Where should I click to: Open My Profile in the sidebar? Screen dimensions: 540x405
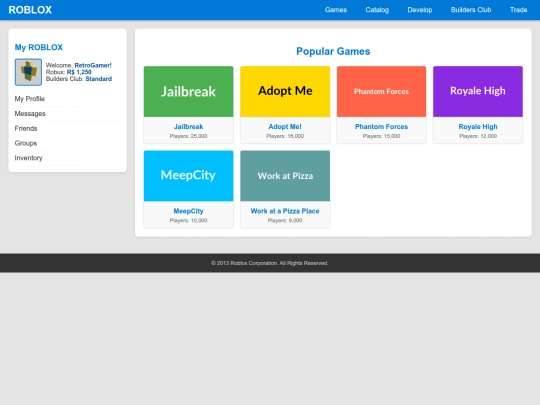coord(67,99)
